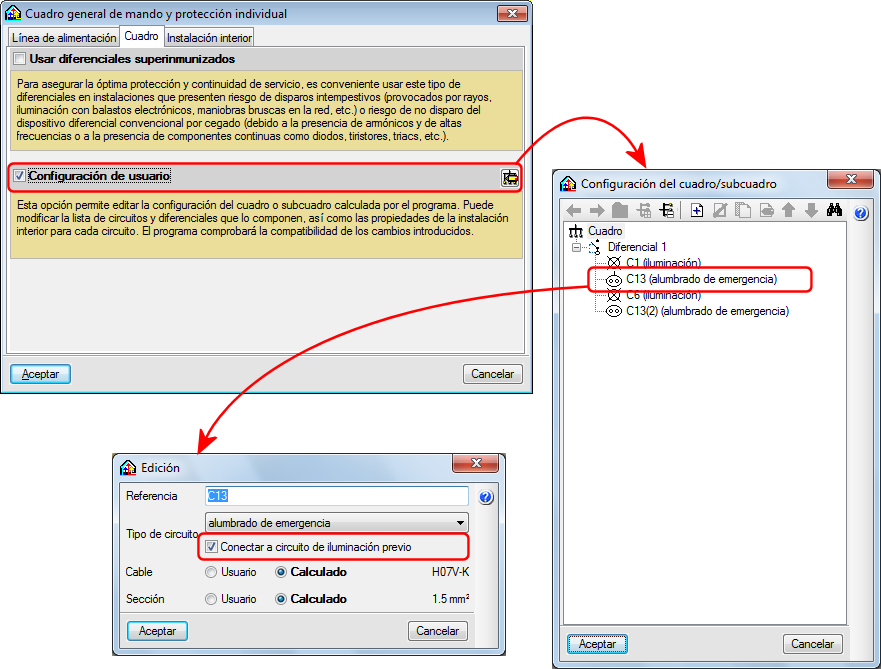Viewport: 881px width, 669px height.
Task: Move item down with the down arrow
Action: (x=811, y=211)
